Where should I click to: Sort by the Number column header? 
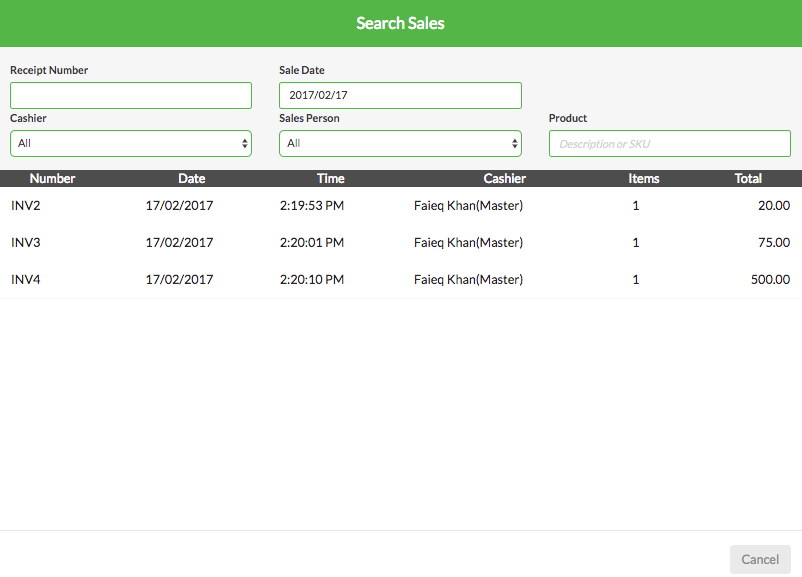[52, 179]
